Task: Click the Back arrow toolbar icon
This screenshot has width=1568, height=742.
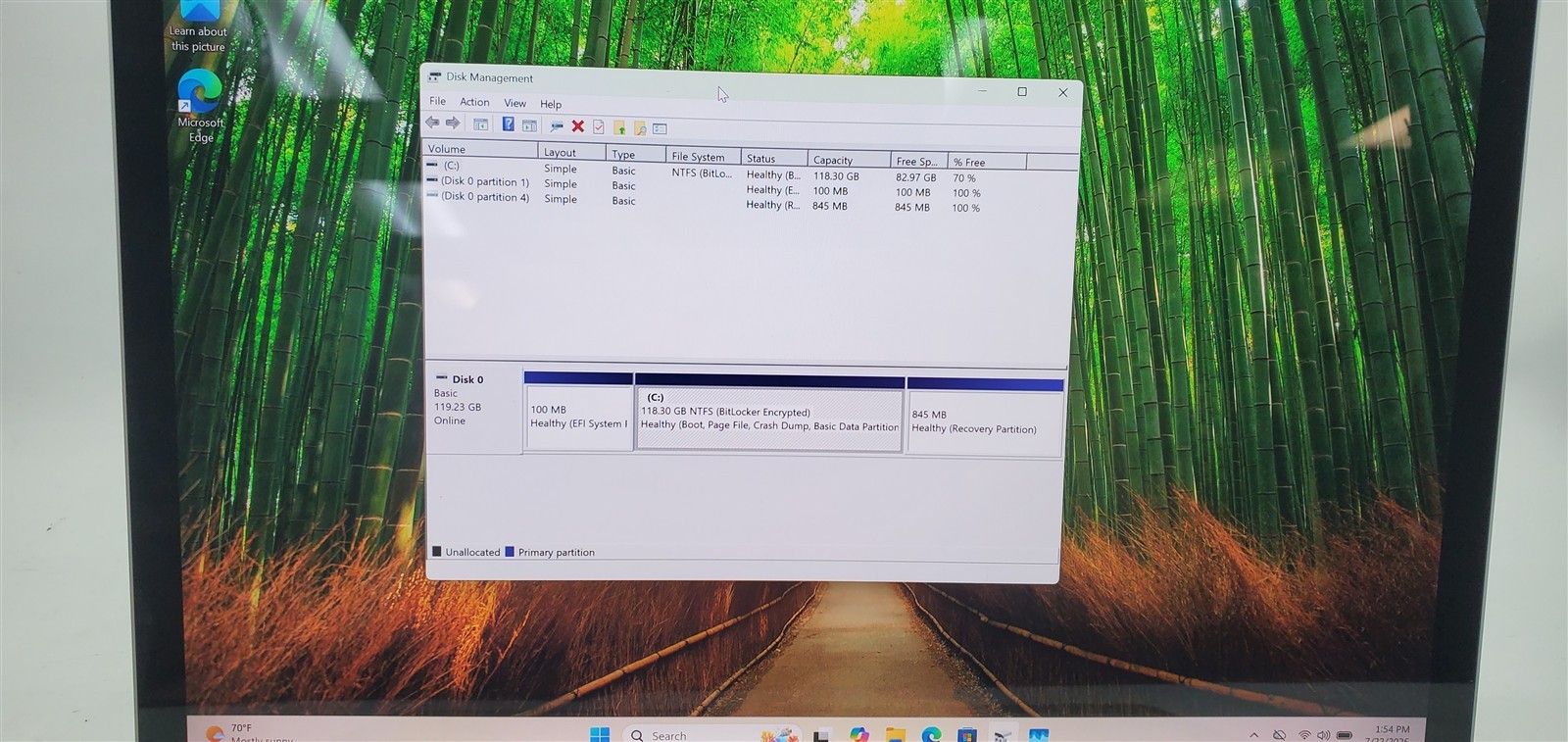Action: tap(432, 124)
